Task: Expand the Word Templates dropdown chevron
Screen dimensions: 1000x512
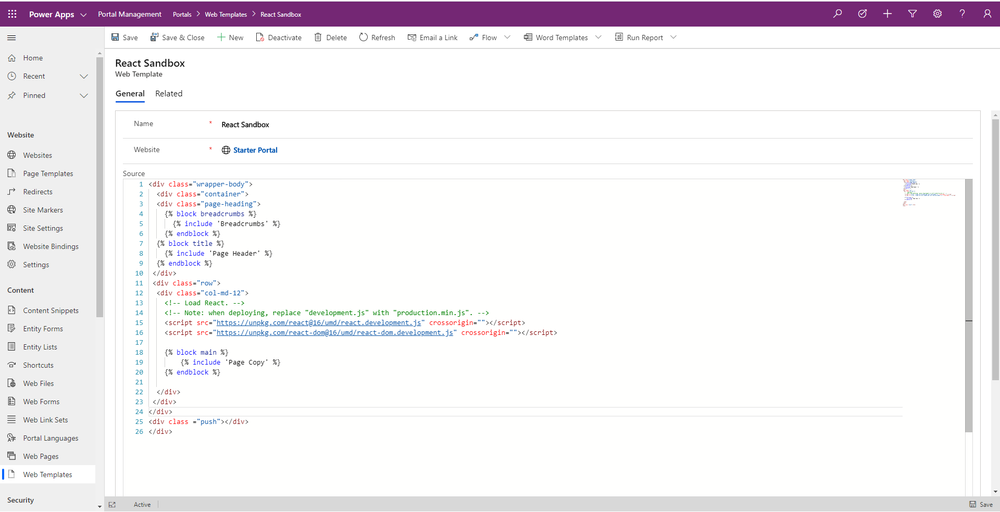Action: pos(598,38)
